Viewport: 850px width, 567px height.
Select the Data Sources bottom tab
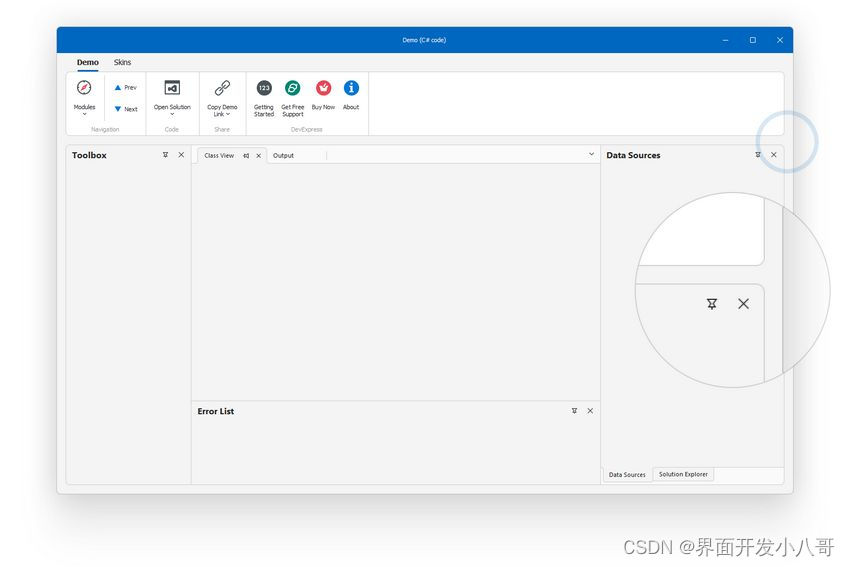(627, 474)
